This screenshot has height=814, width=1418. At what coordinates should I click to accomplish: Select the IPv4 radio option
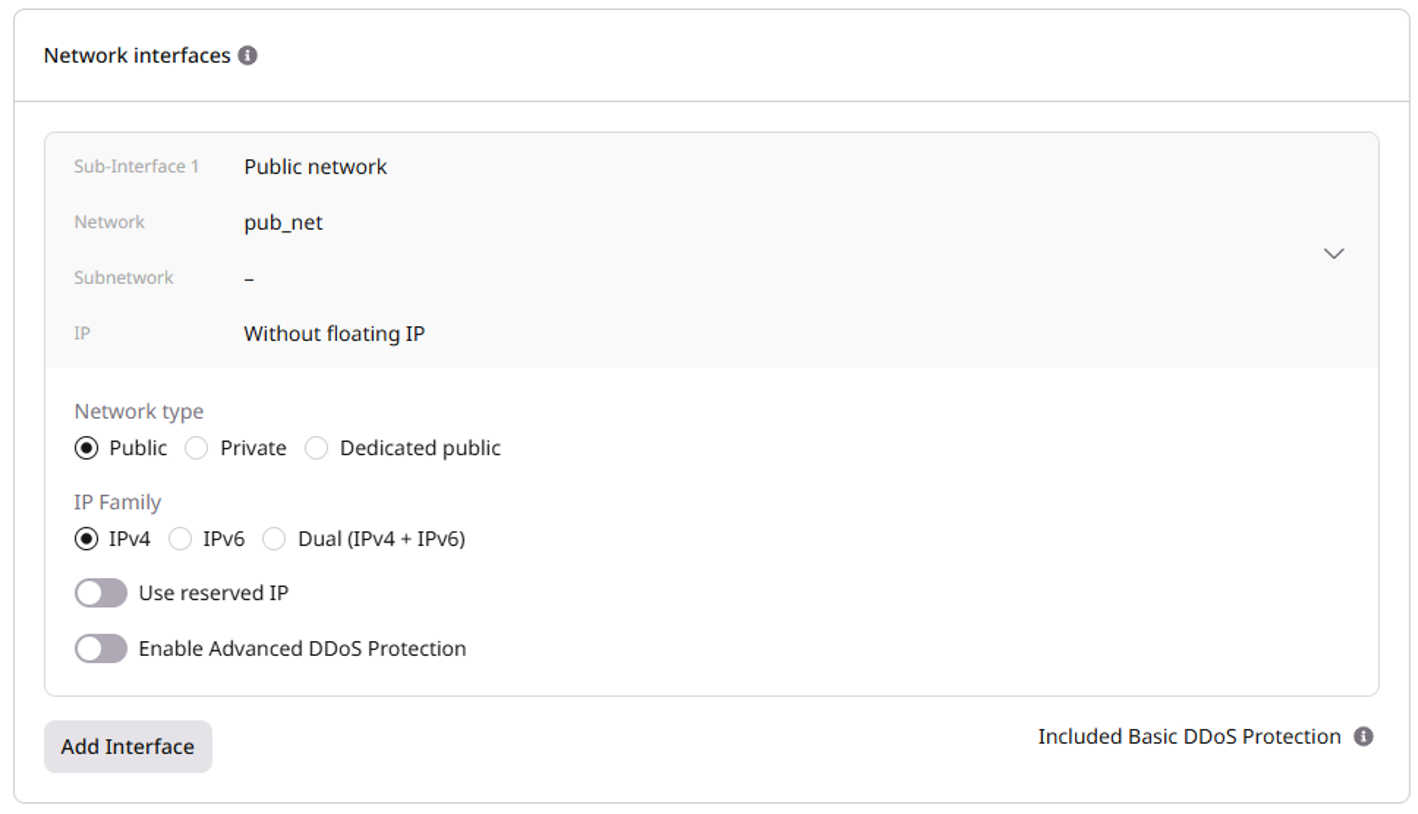[85, 538]
